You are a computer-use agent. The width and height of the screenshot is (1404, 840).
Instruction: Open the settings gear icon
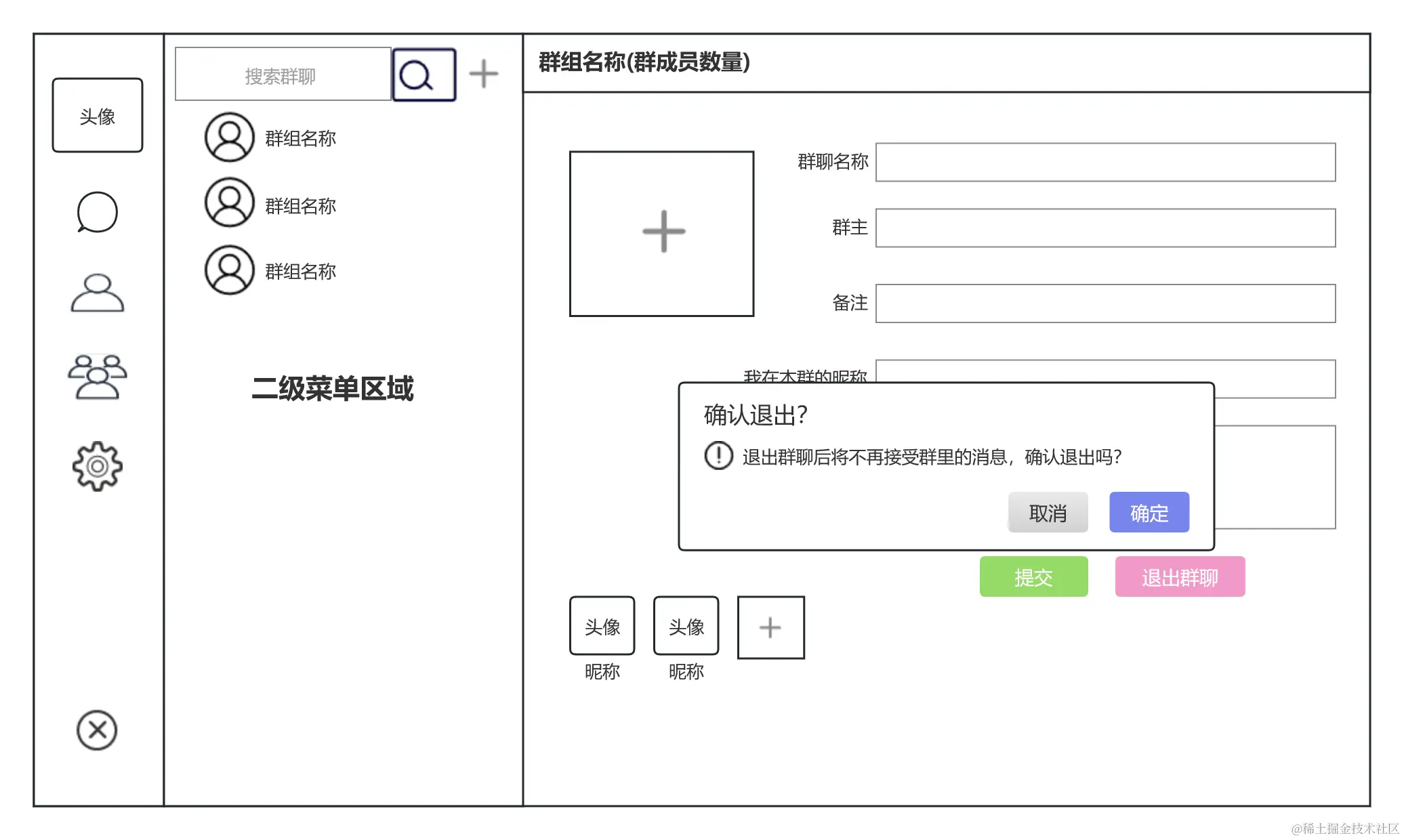[x=96, y=465]
